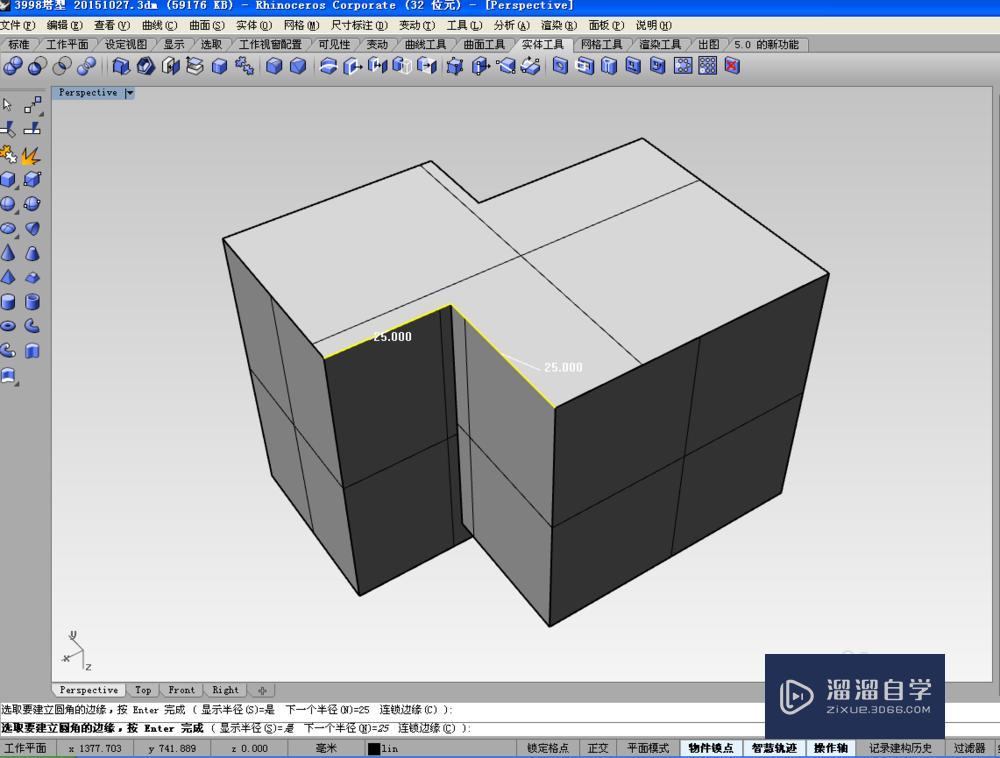The height and width of the screenshot is (758, 1000).
Task: Switch to the Right viewport tab
Action: pos(225,690)
